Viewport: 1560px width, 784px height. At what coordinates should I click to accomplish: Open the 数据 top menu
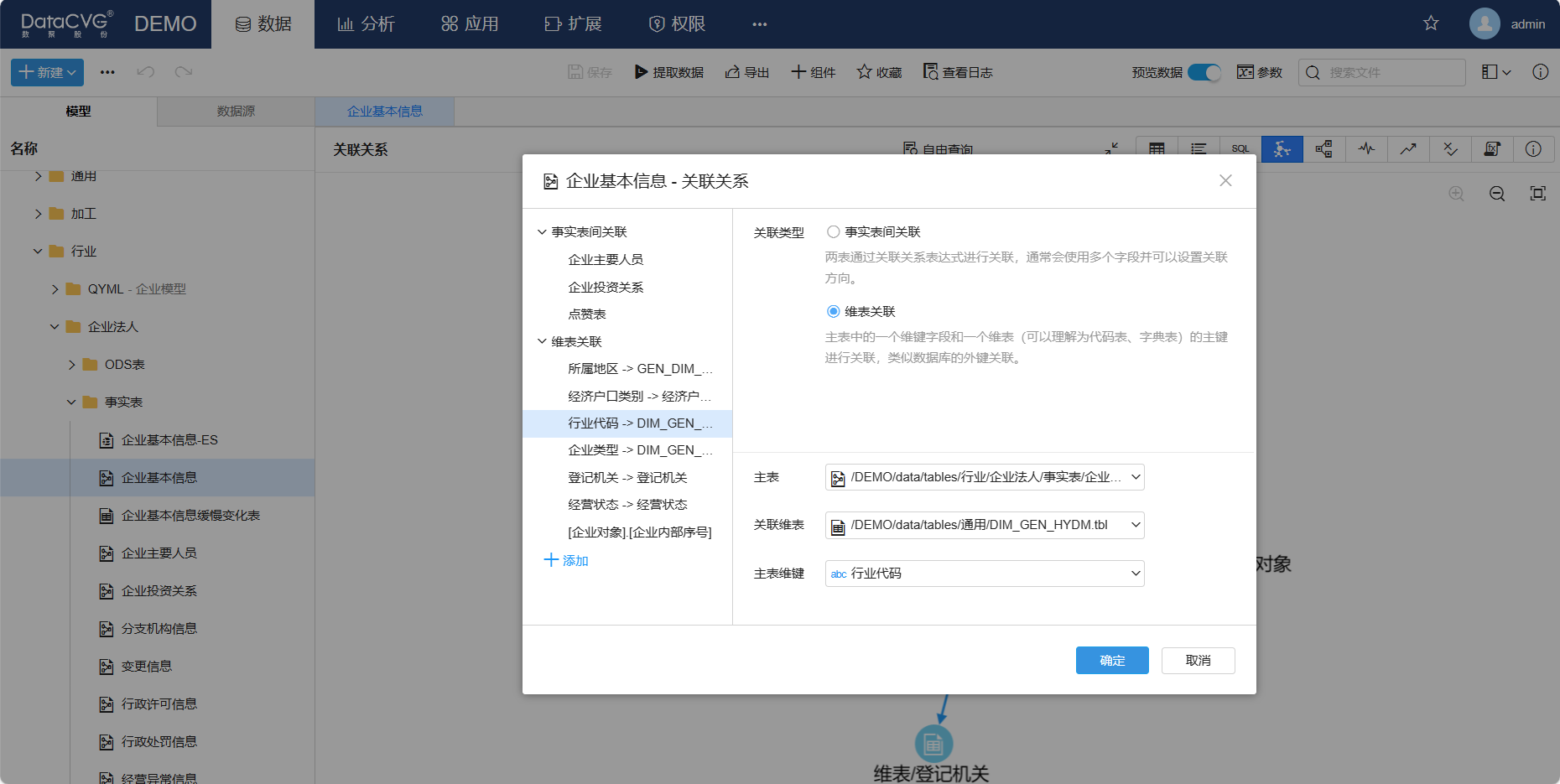pyautogui.click(x=263, y=24)
